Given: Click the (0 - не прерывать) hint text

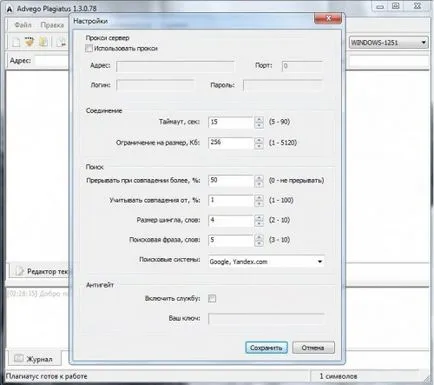Looking at the screenshot, I should tap(296, 181).
